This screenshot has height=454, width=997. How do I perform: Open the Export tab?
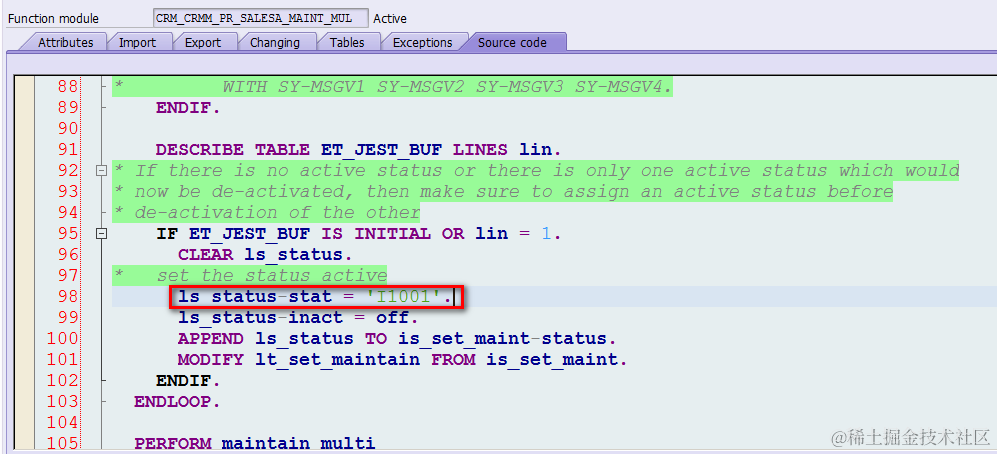point(203,43)
